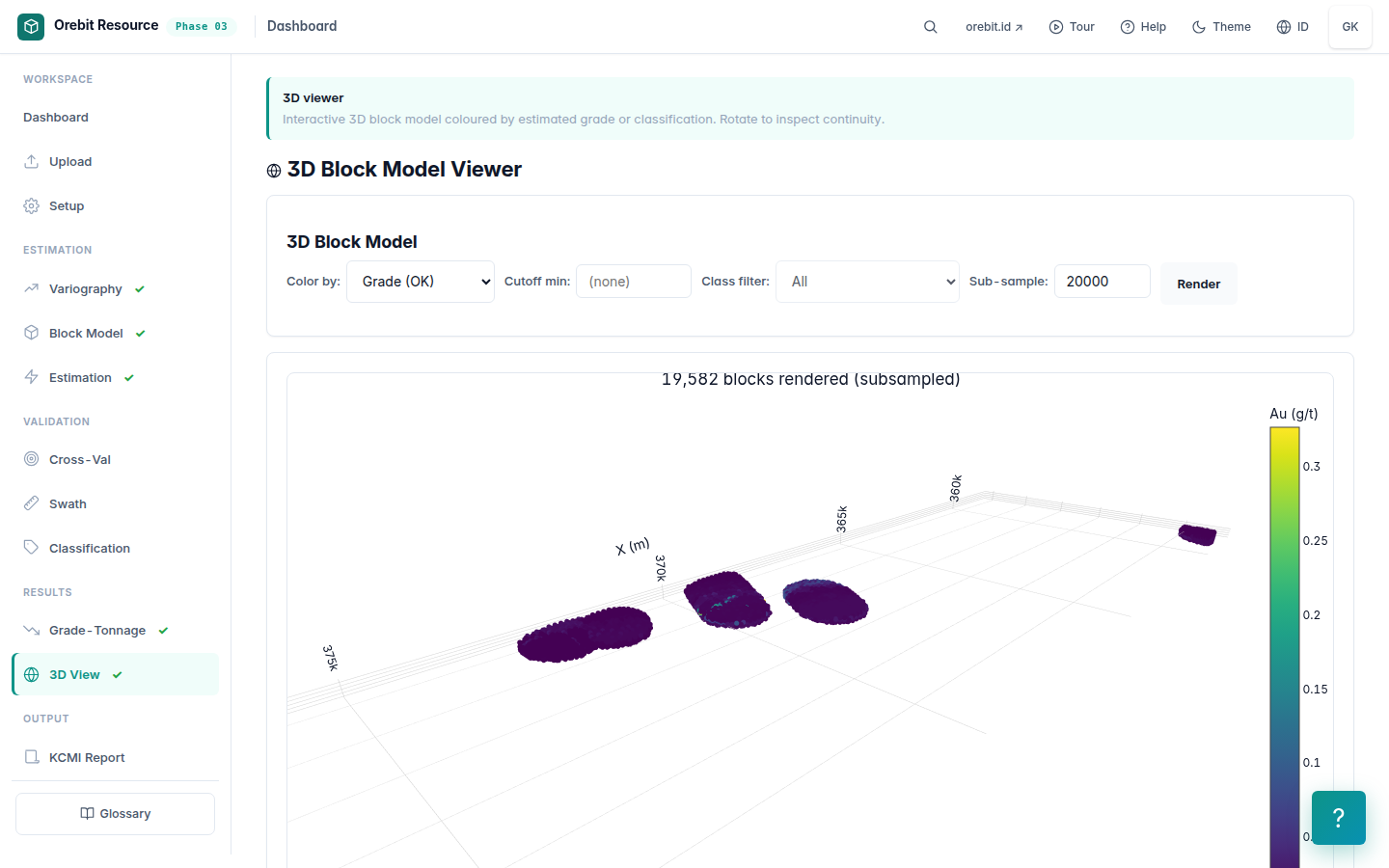Click the Tour play icon

coord(1056,27)
